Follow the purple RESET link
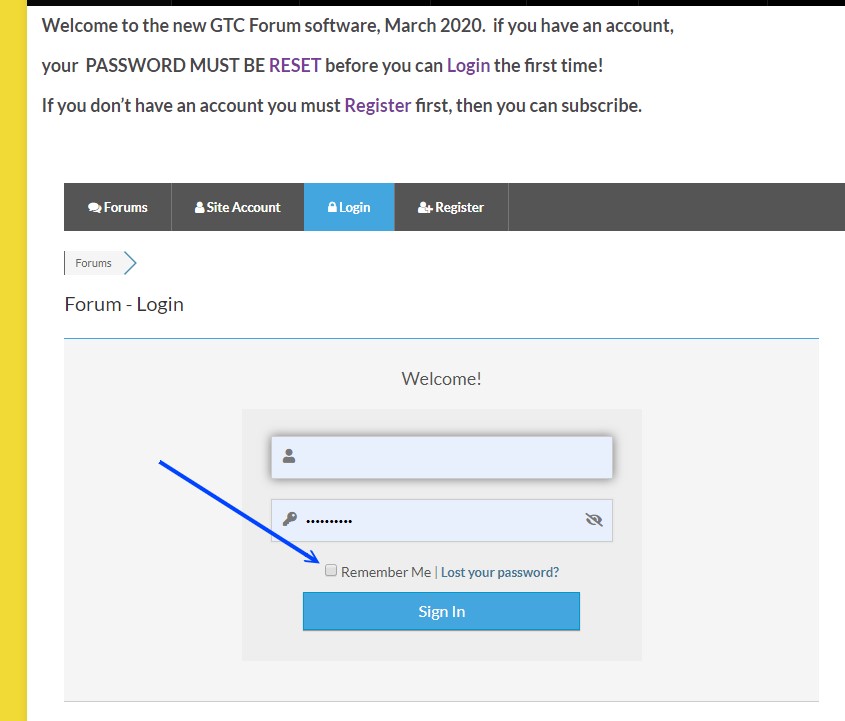Image resolution: width=845 pixels, height=721 pixels. 295,66
